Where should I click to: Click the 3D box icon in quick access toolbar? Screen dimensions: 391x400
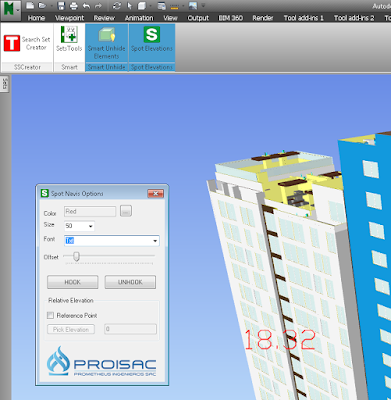(x=142, y=6)
